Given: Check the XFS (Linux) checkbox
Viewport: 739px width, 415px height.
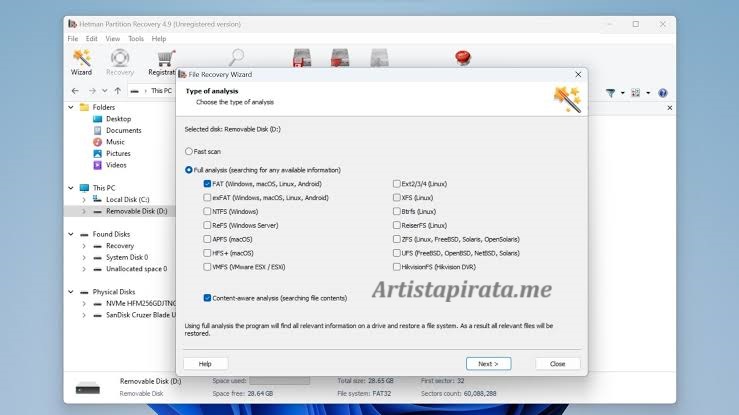Looking at the screenshot, I should [x=396, y=197].
